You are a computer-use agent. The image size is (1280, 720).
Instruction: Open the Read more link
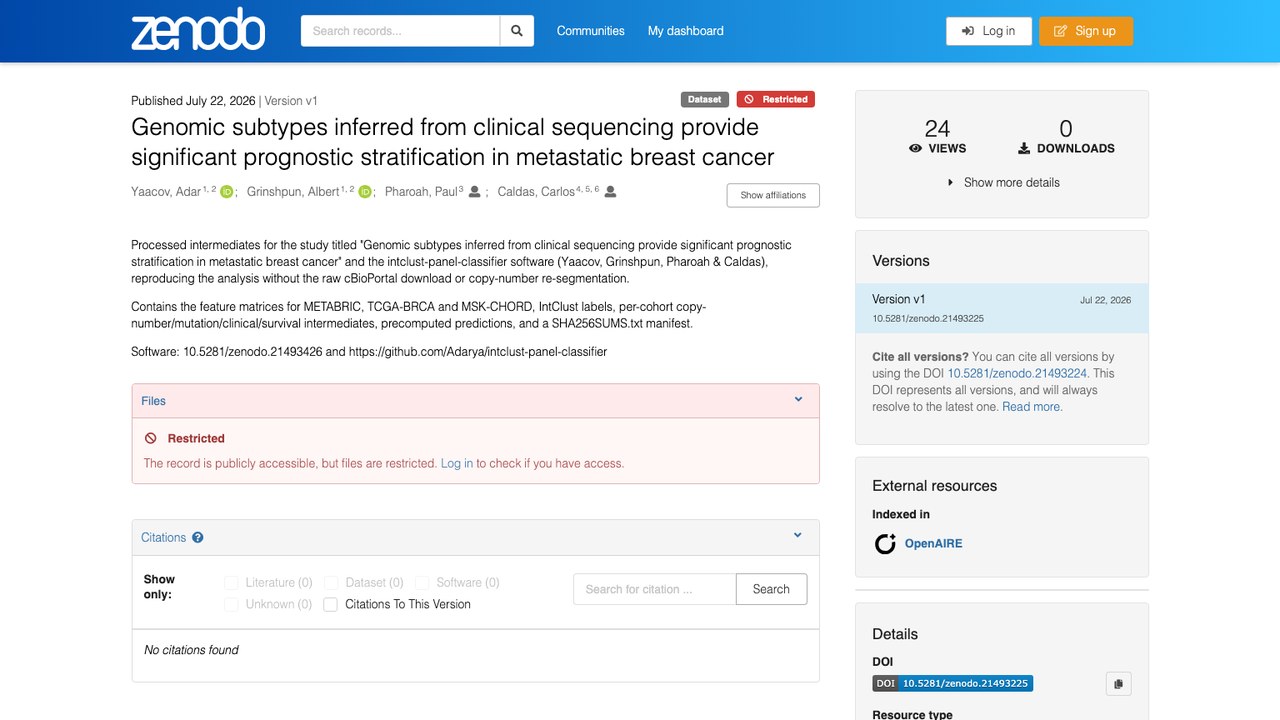(1033, 407)
